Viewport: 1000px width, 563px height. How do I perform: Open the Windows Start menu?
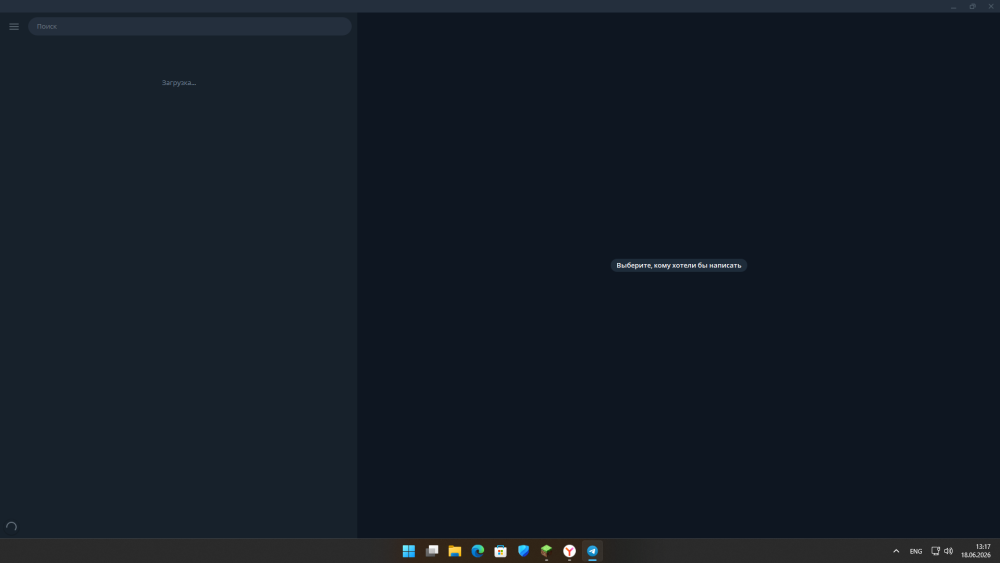409,551
